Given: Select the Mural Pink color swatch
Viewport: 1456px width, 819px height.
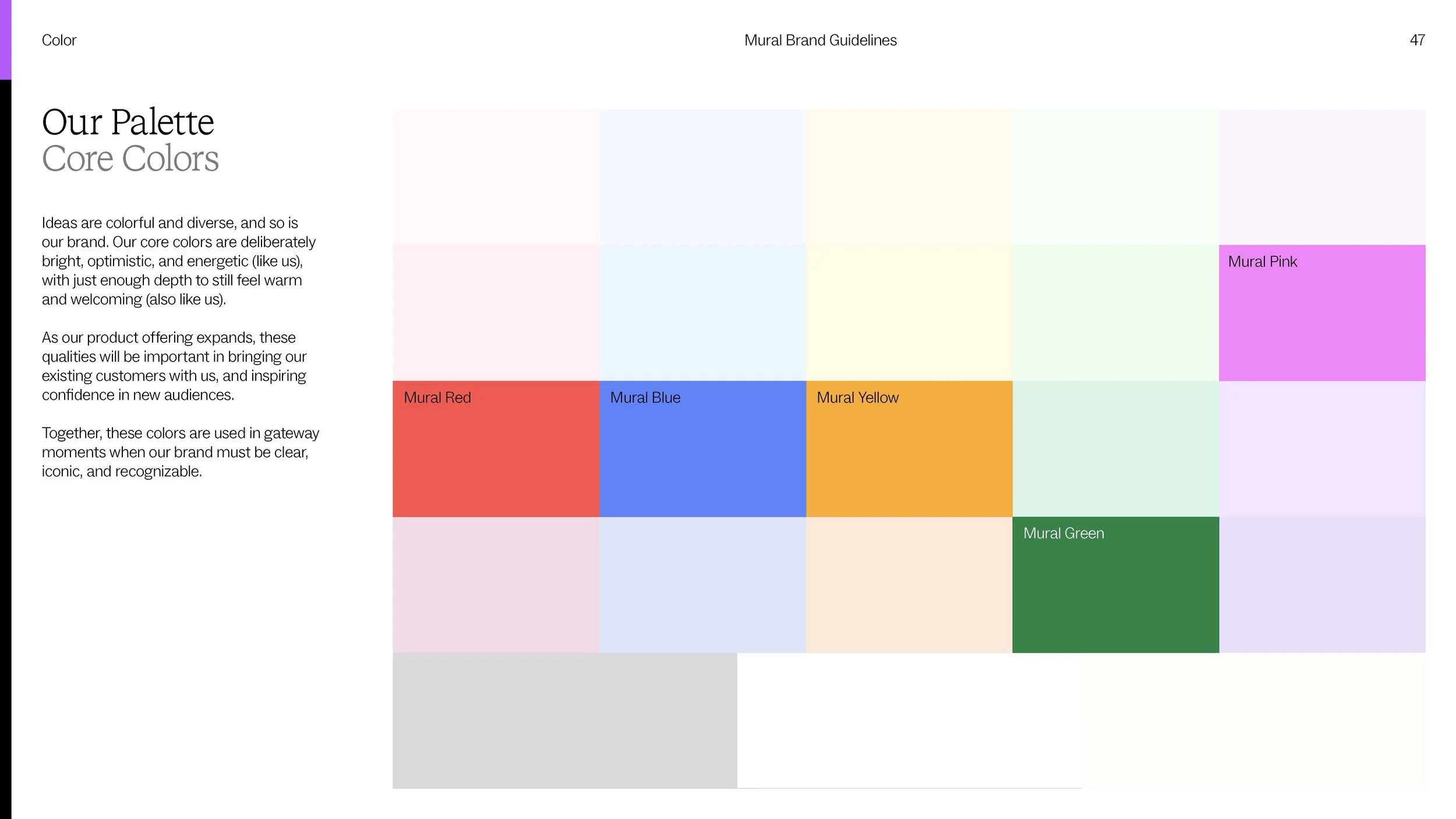Looking at the screenshot, I should point(1322,313).
